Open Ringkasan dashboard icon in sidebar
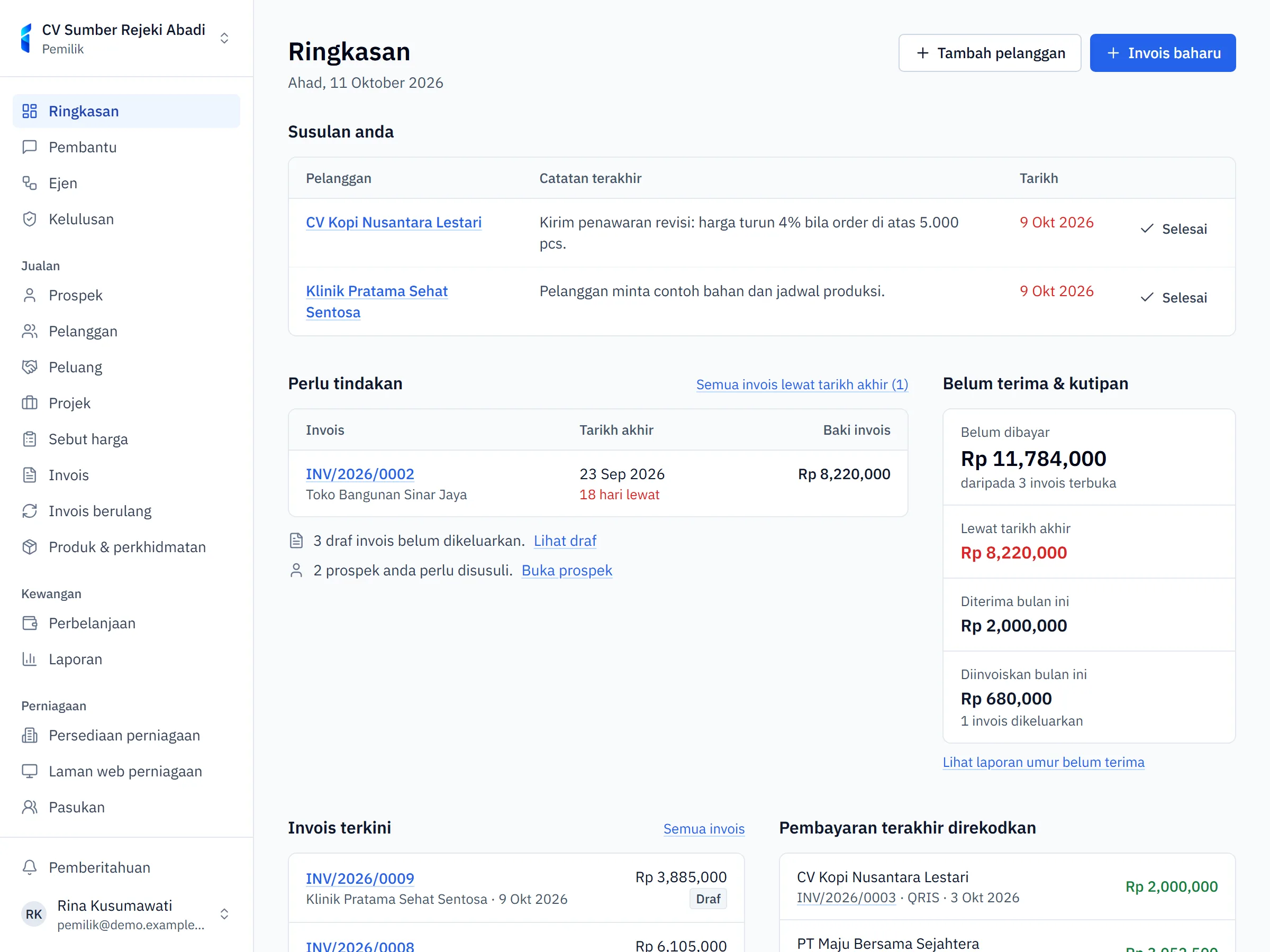 [29, 111]
